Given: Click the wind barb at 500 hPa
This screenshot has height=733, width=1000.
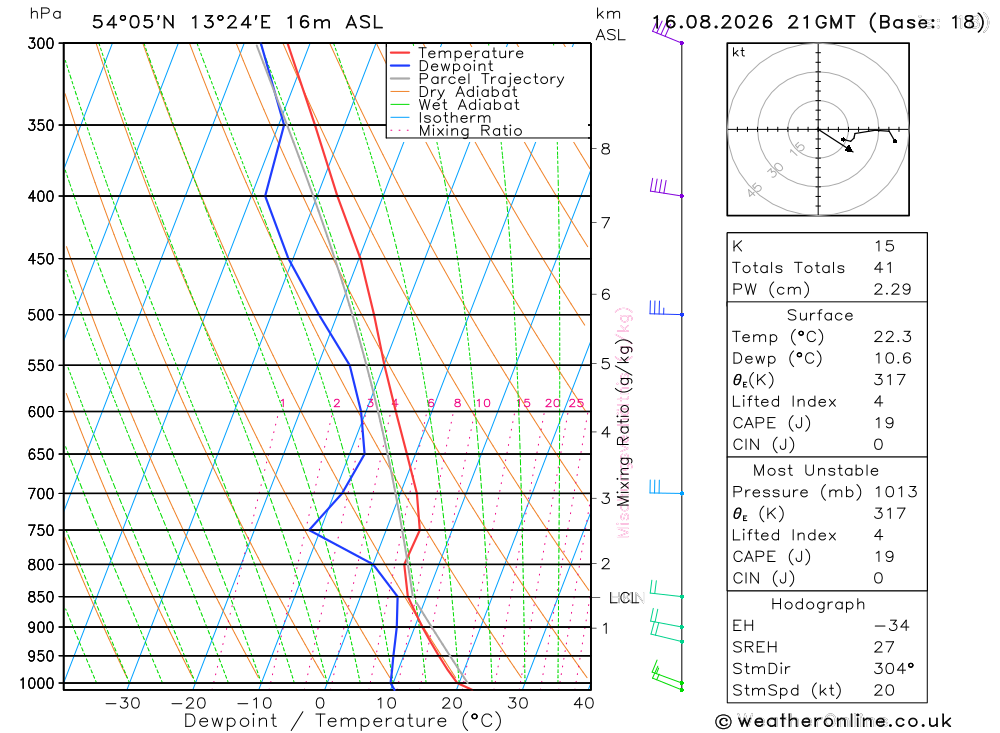Looking at the screenshot, I should pos(666,309).
